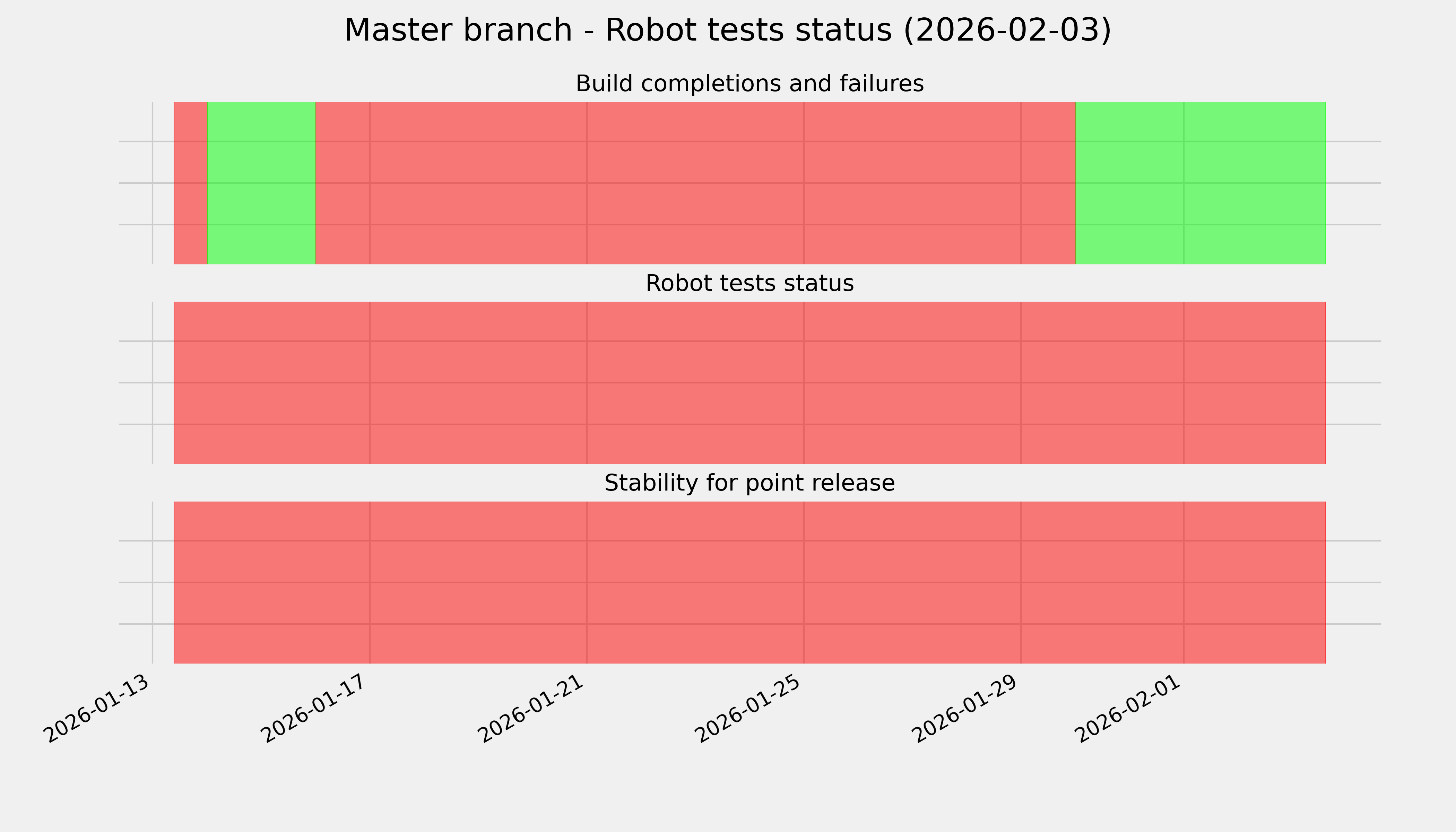Click the 'Build completions and failures' subplot title
The width and height of the screenshot is (1456, 832).
click(749, 84)
